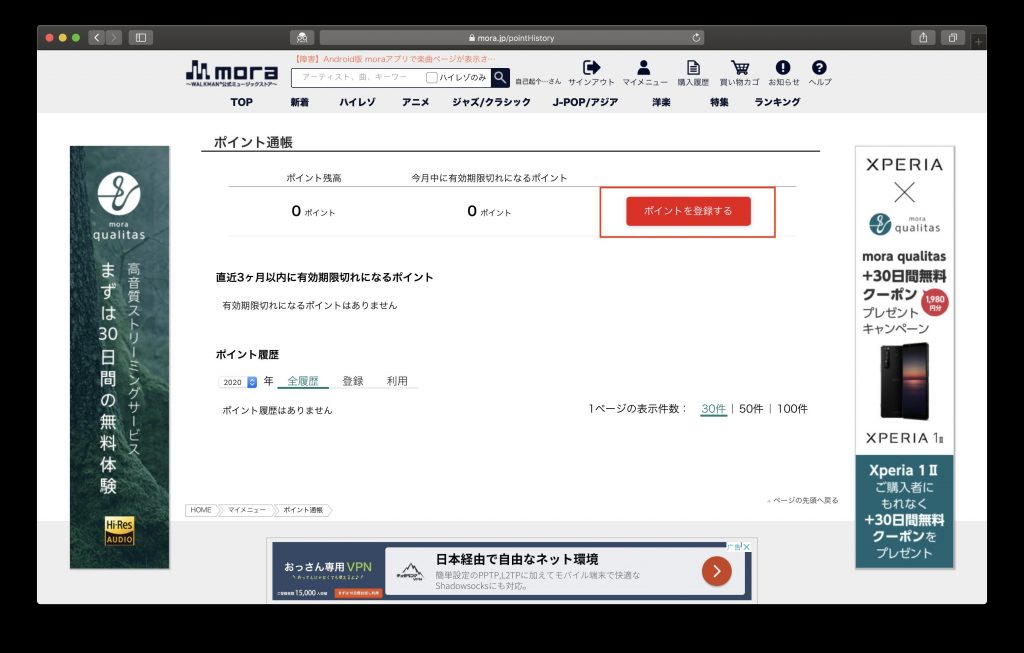Reload the page with refresh icon
The width and height of the screenshot is (1024, 653).
[696, 38]
